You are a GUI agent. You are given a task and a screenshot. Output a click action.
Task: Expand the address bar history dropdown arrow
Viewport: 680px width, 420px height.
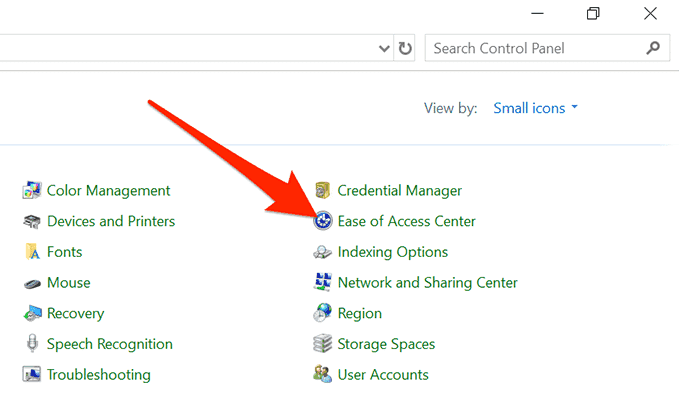[x=385, y=48]
